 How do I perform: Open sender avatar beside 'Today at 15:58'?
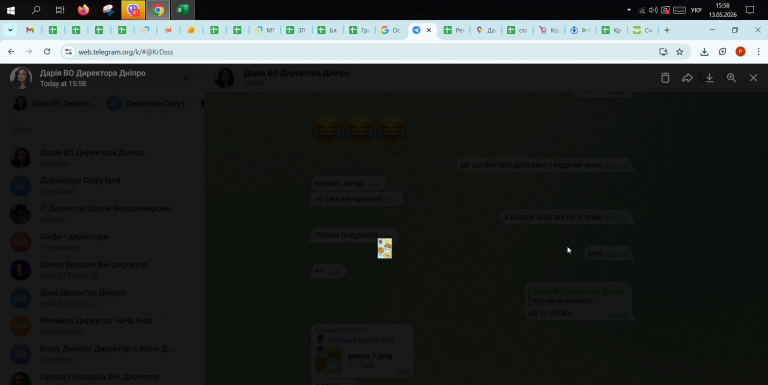pyautogui.click(x=21, y=78)
